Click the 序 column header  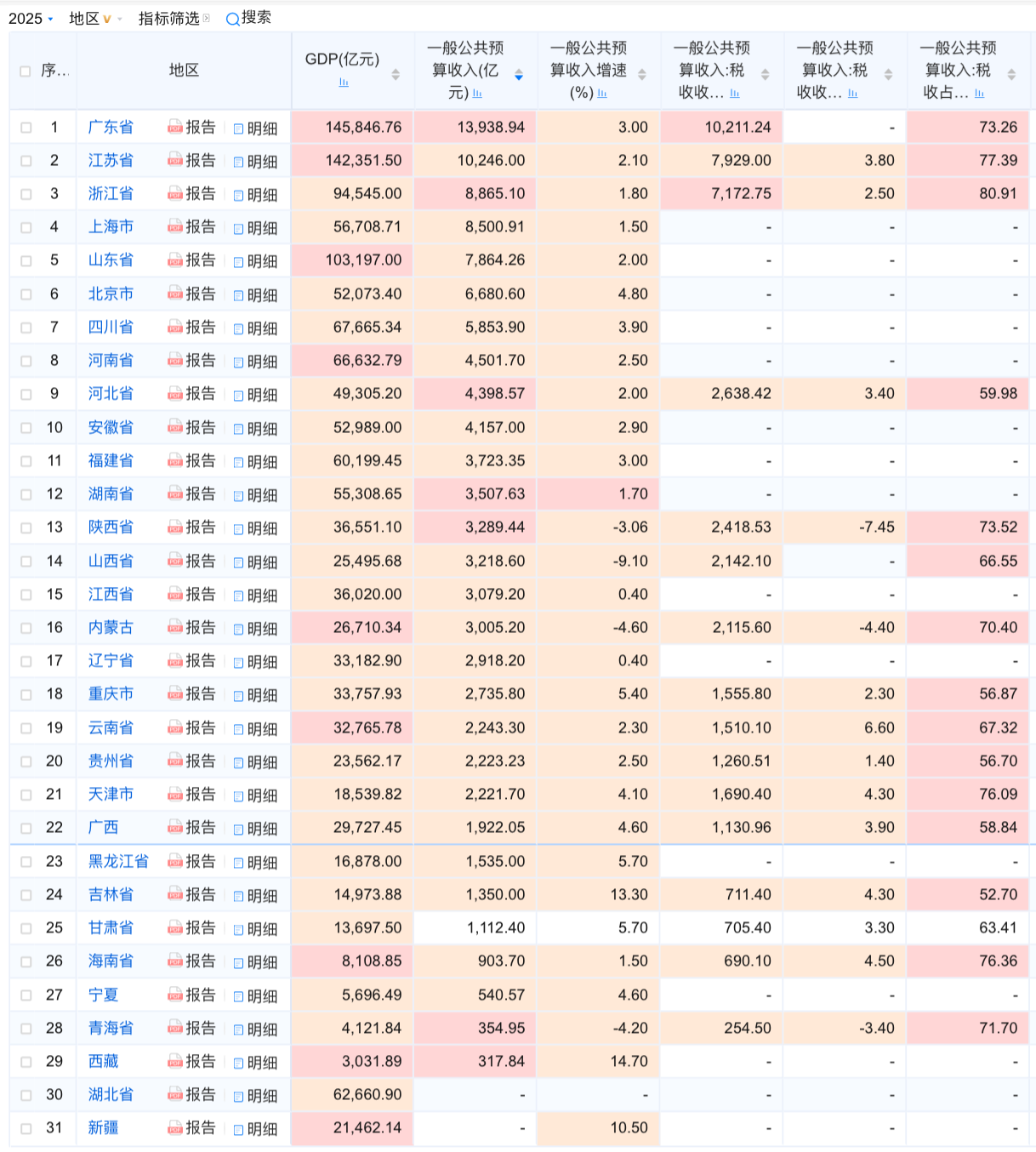(54, 71)
